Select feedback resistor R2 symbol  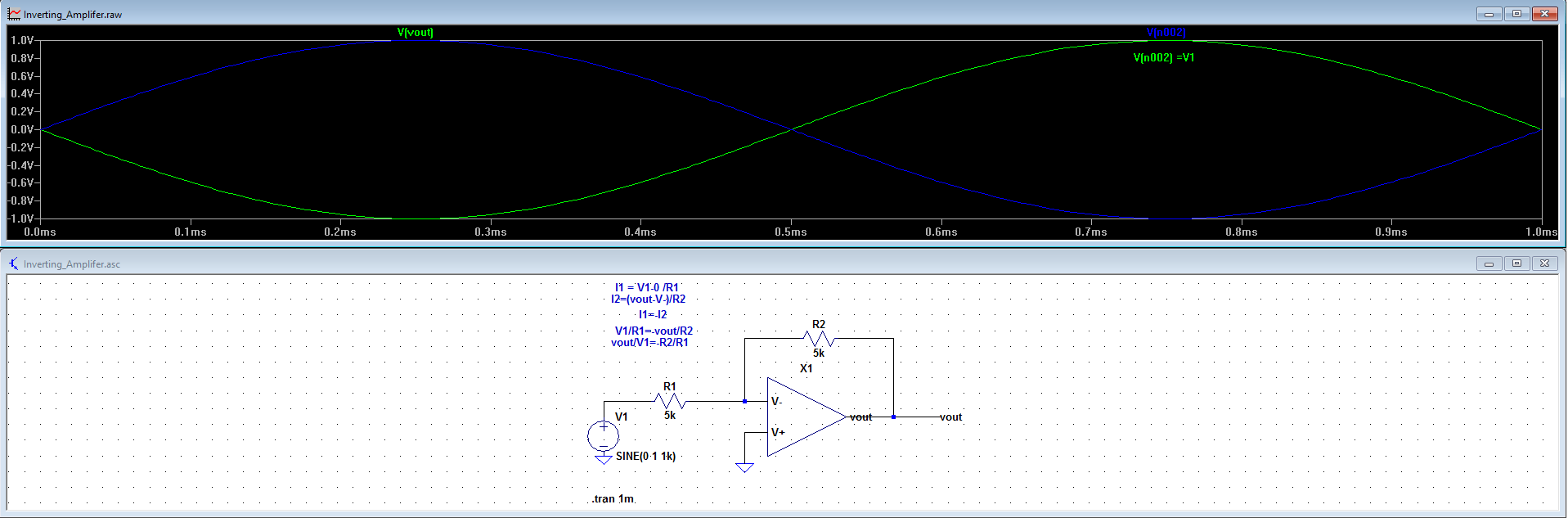pos(819,338)
